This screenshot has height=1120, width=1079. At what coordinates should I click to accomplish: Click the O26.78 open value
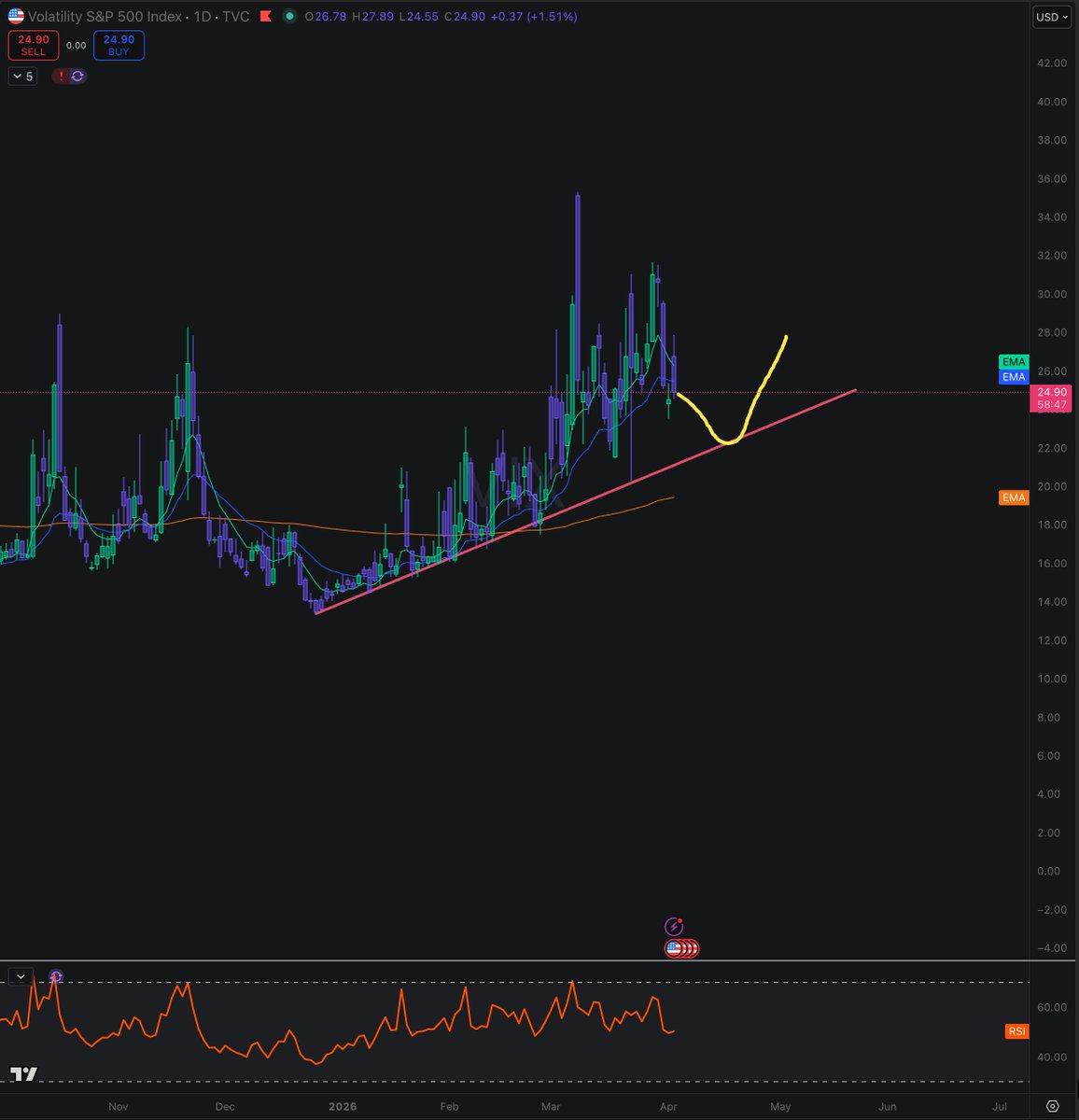click(328, 17)
